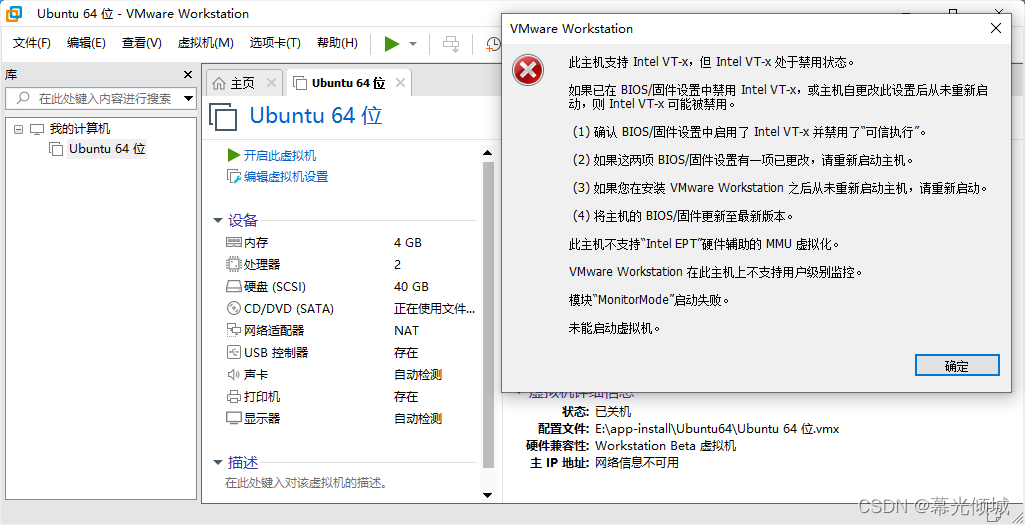Click the 处理器 processor device icon
The height and width of the screenshot is (525, 1025).
[x=234, y=265]
